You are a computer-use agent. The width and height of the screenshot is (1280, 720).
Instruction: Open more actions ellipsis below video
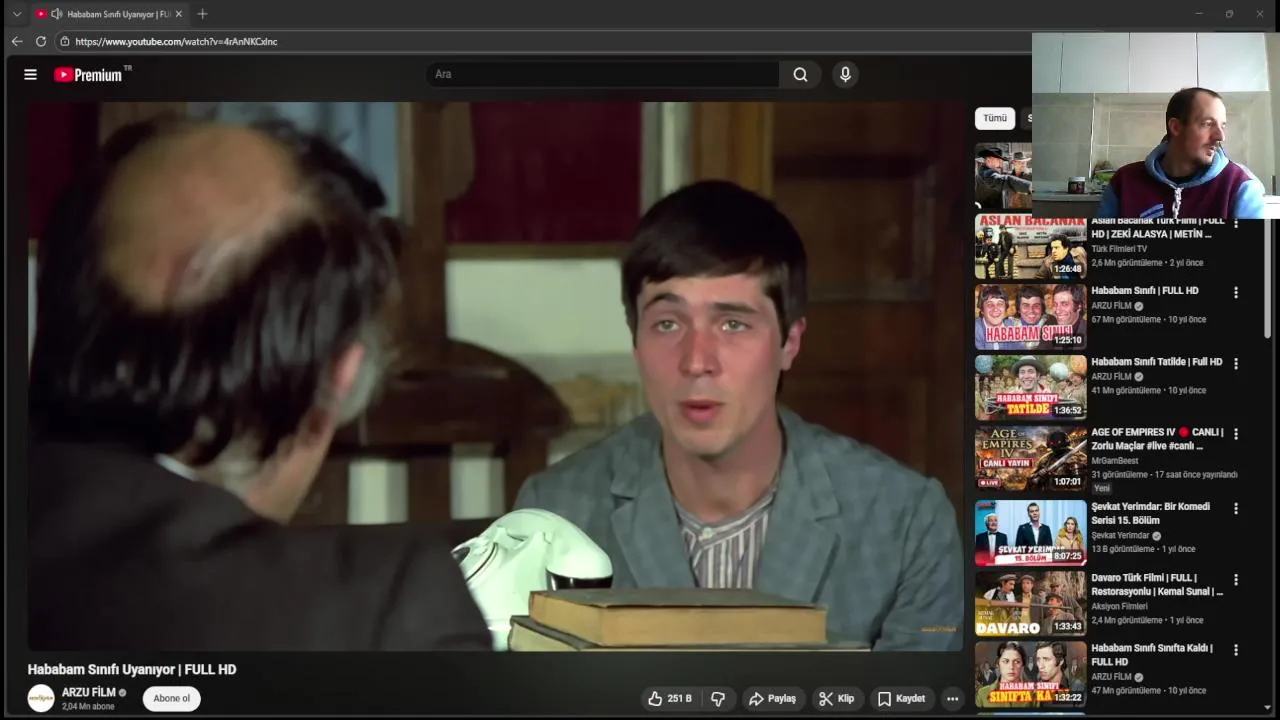pos(953,699)
